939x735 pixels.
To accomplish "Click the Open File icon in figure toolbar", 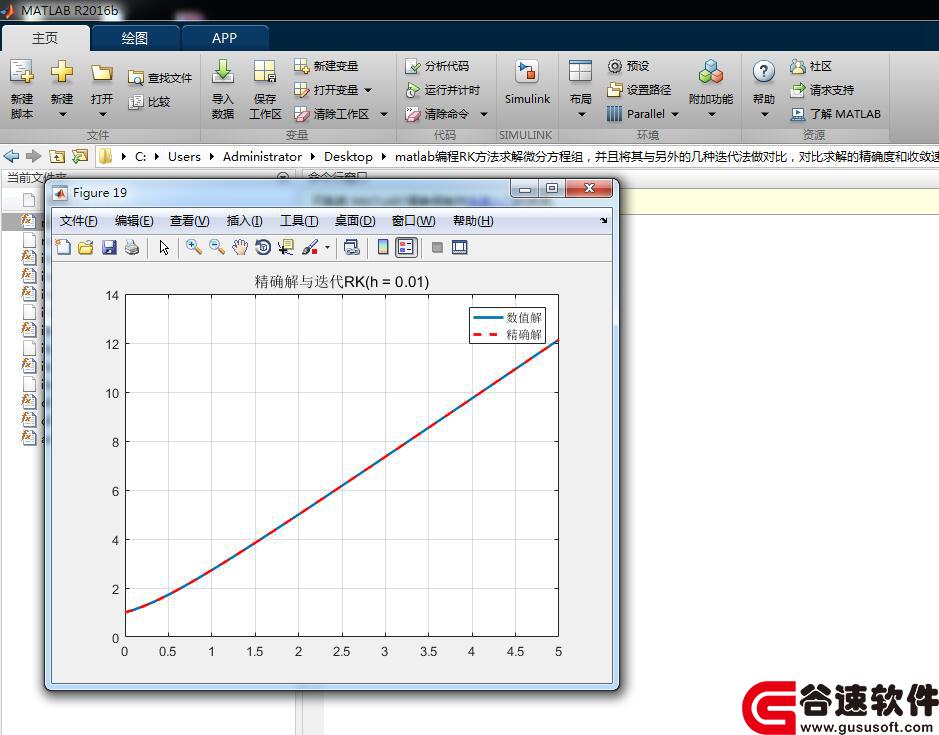I will pos(86,247).
